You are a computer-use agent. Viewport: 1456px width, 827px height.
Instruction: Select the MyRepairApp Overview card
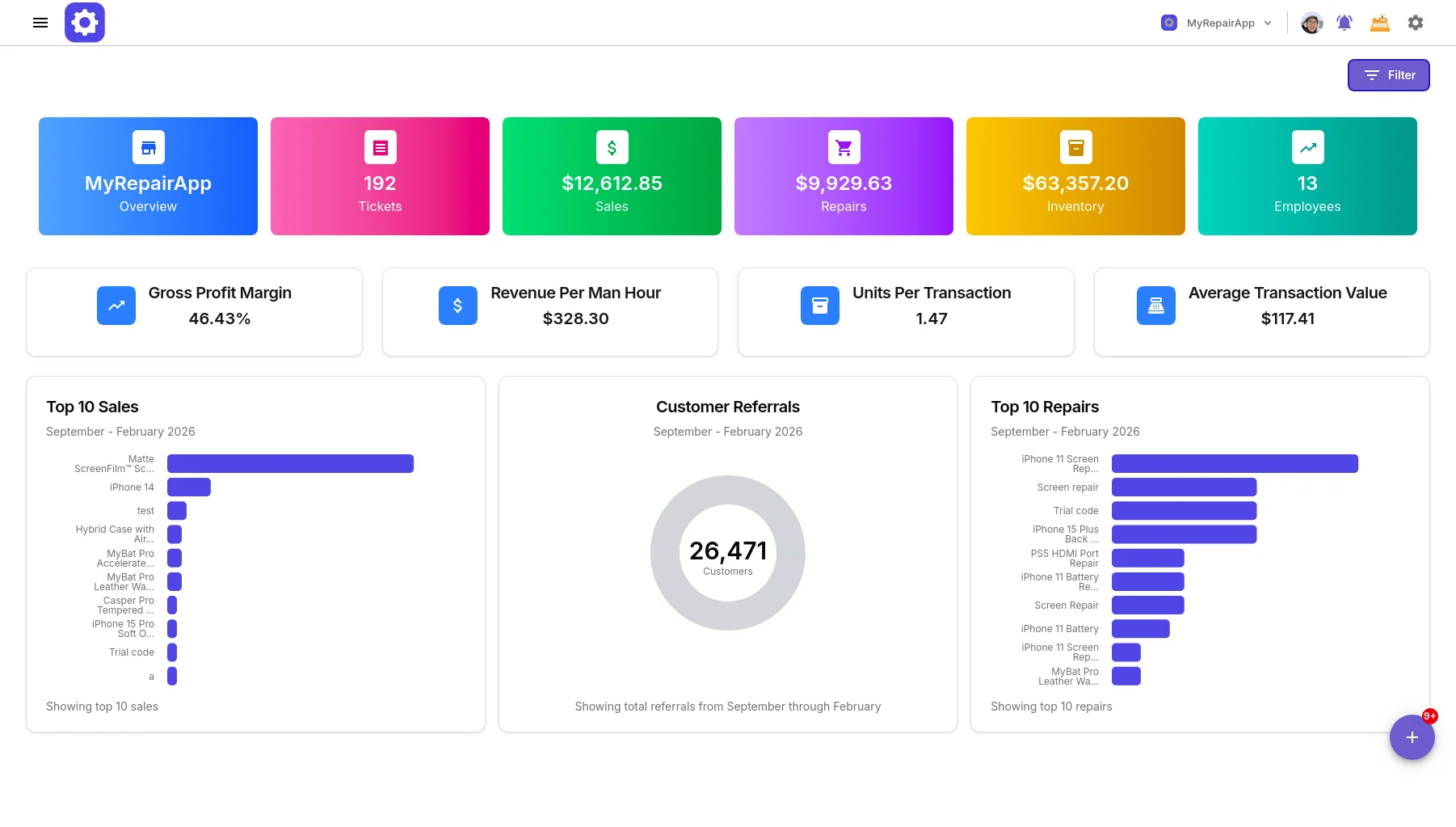coord(149,176)
